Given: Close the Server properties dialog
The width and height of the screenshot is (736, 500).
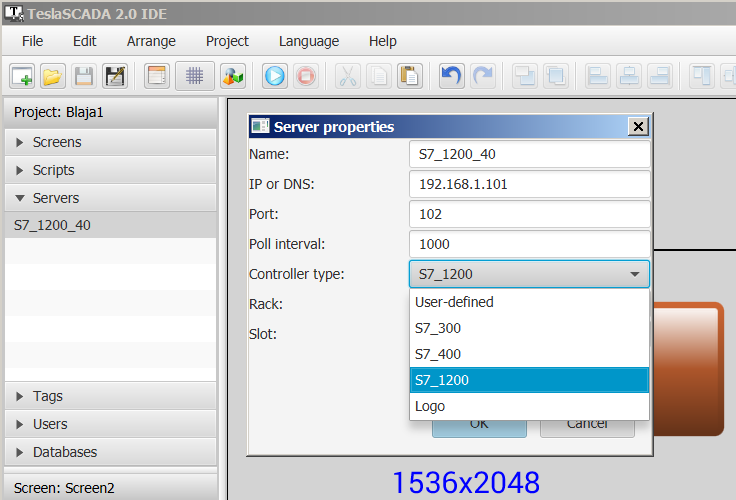Looking at the screenshot, I should coord(638,126).
